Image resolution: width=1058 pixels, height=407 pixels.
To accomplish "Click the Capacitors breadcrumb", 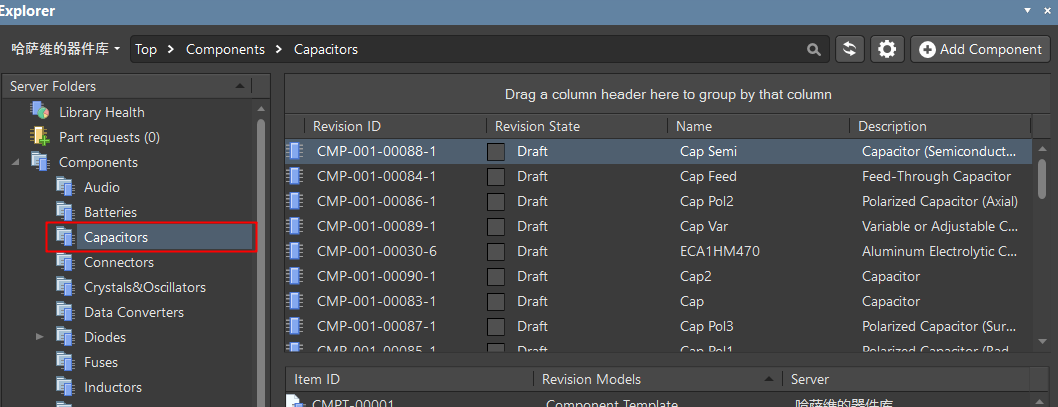I will (326, 49).
